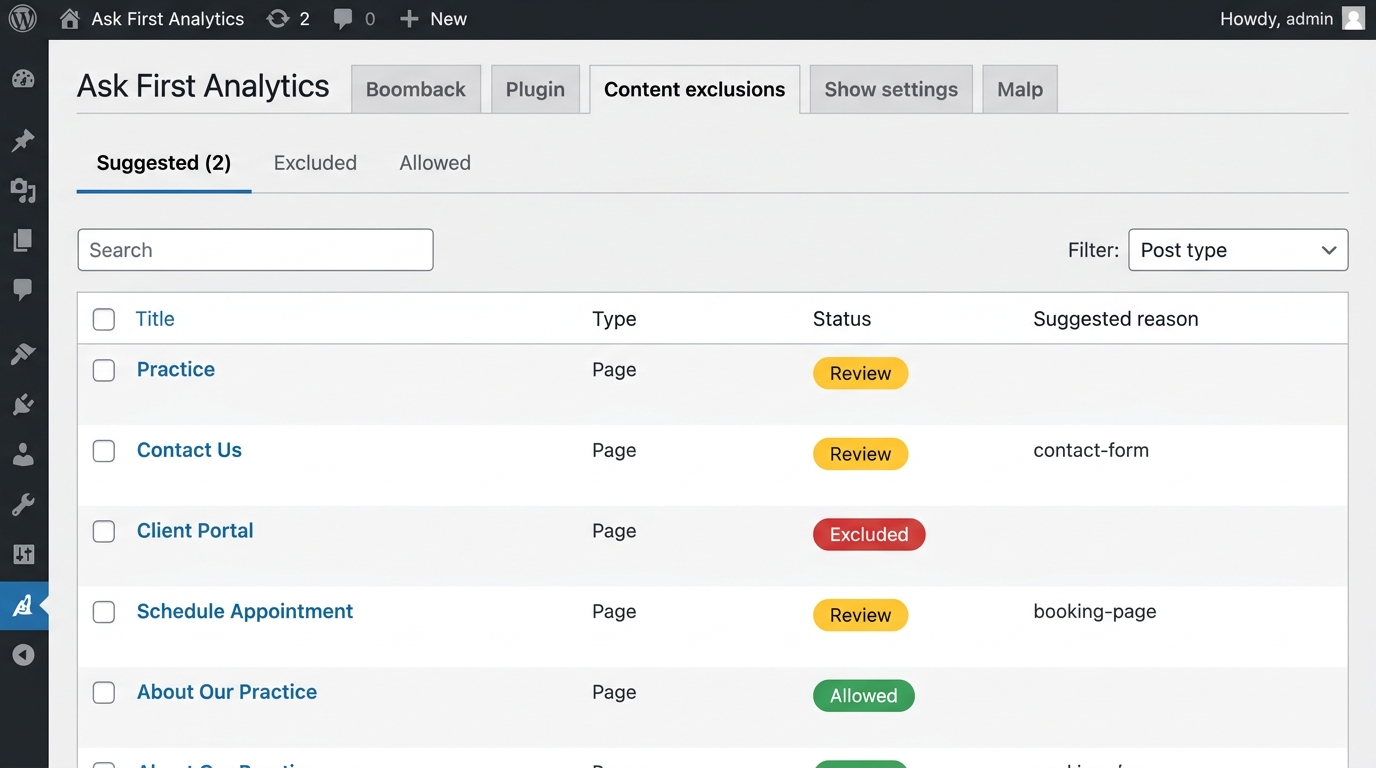
Task: Click New in the admin bar
Action: (x=449, y=19)
